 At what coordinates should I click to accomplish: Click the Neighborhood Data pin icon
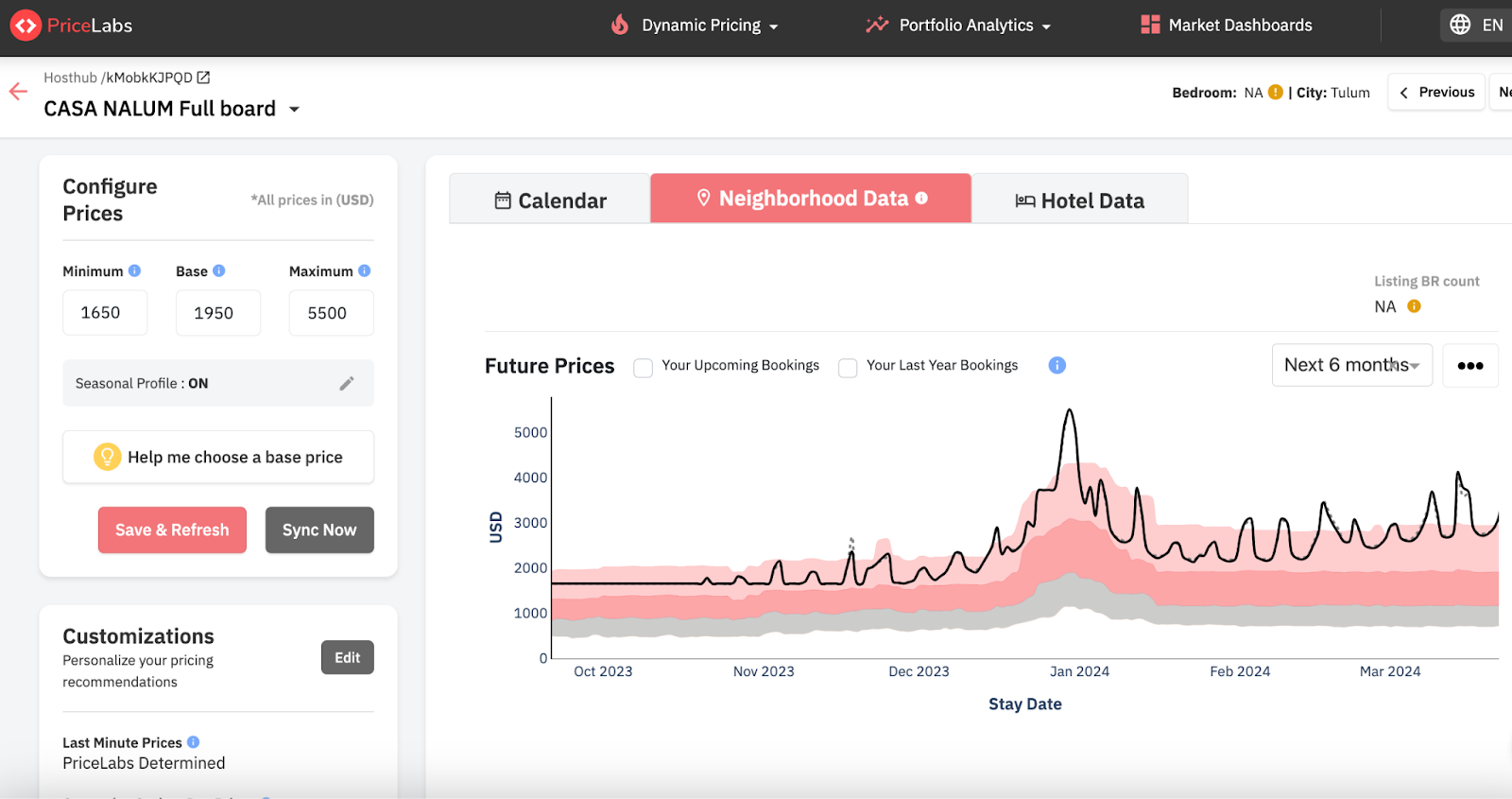(703, 198)
